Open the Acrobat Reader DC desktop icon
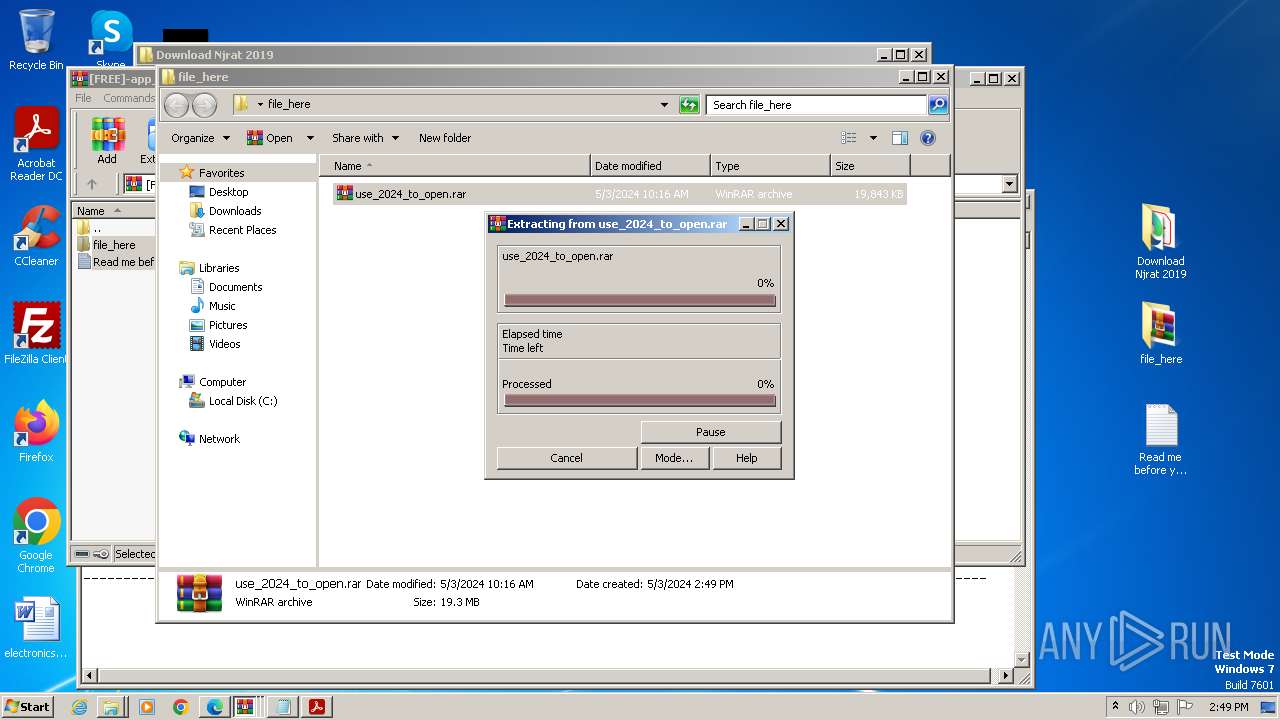 coord(36,145)
